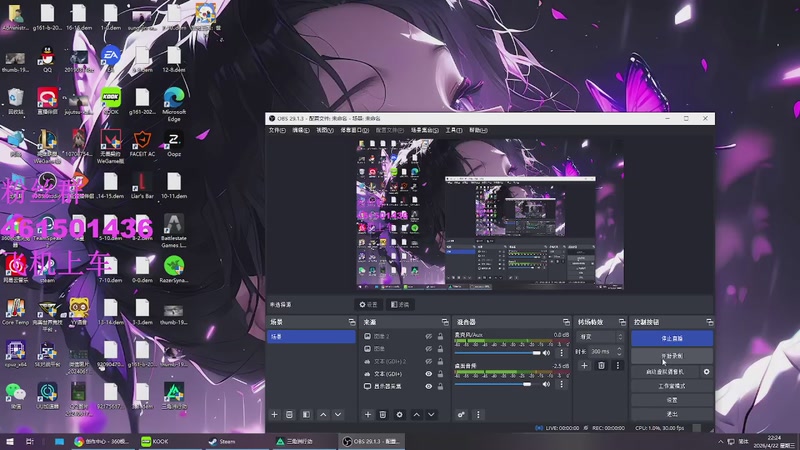Open the View menu in OBS

point(324,130)
